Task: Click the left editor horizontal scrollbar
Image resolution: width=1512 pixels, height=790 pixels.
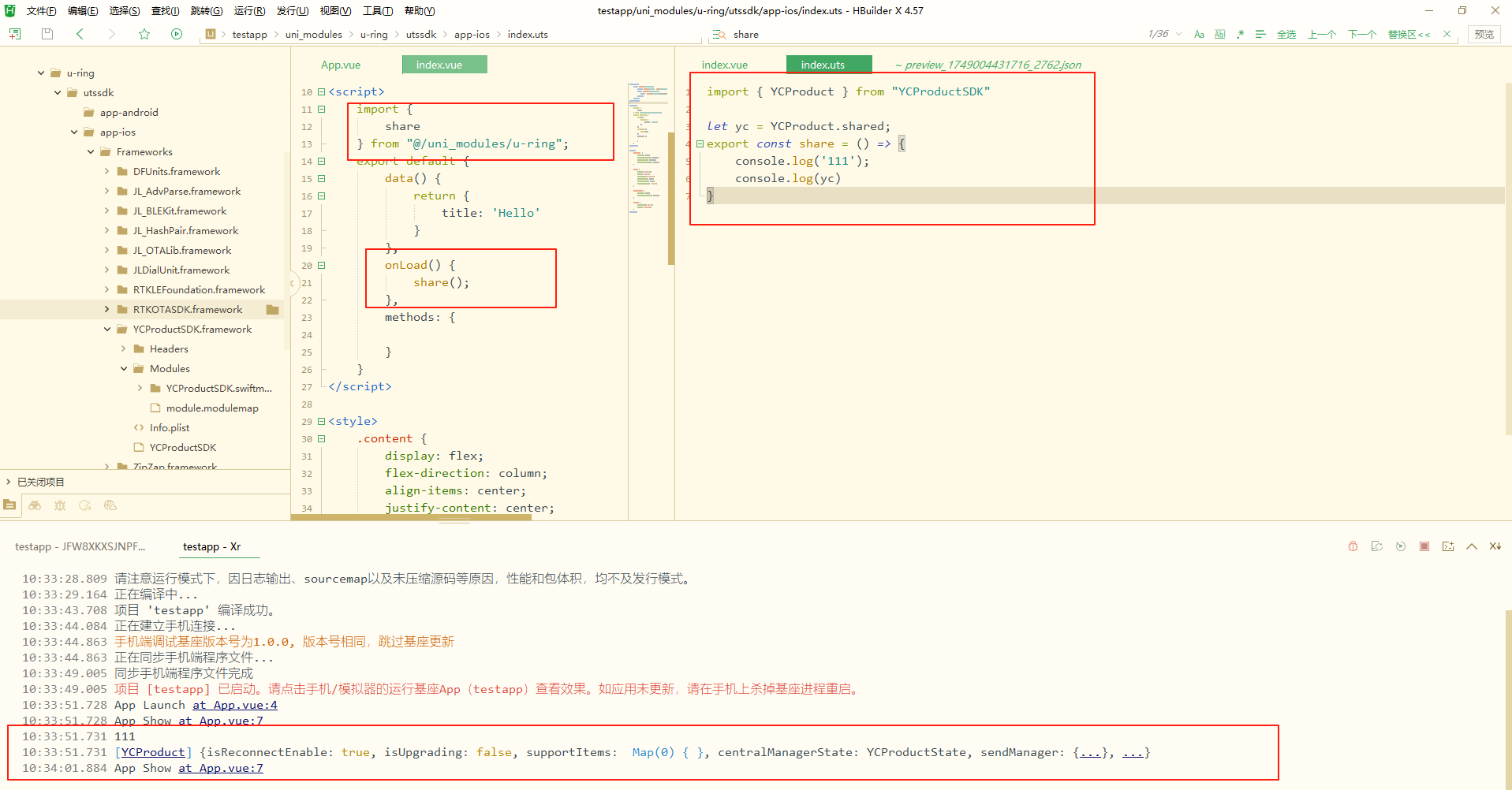Action: click(411, 517)
